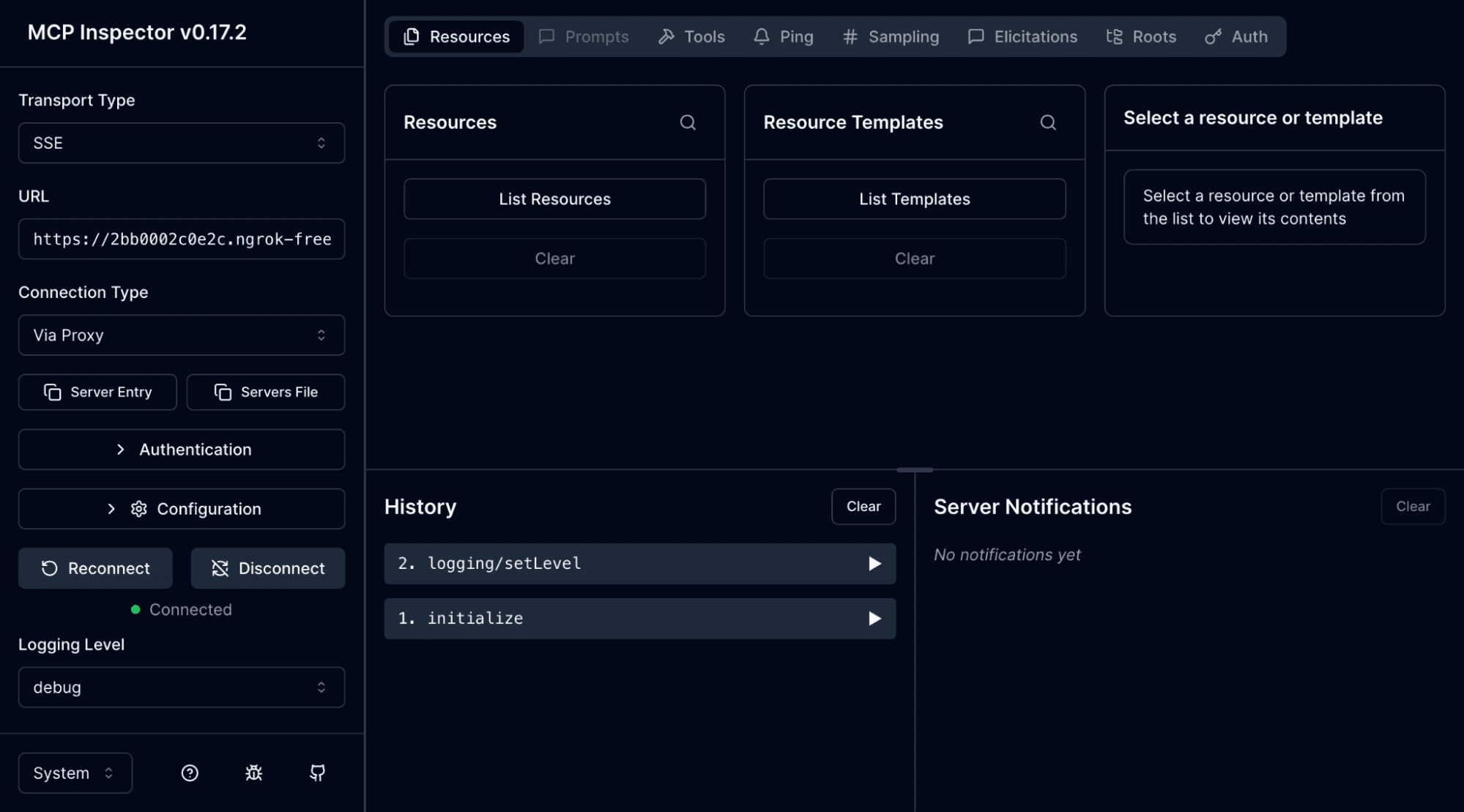The width and height of the screenshot is (1464, 812).
Task: Click the URL input field
Action: 181,239
